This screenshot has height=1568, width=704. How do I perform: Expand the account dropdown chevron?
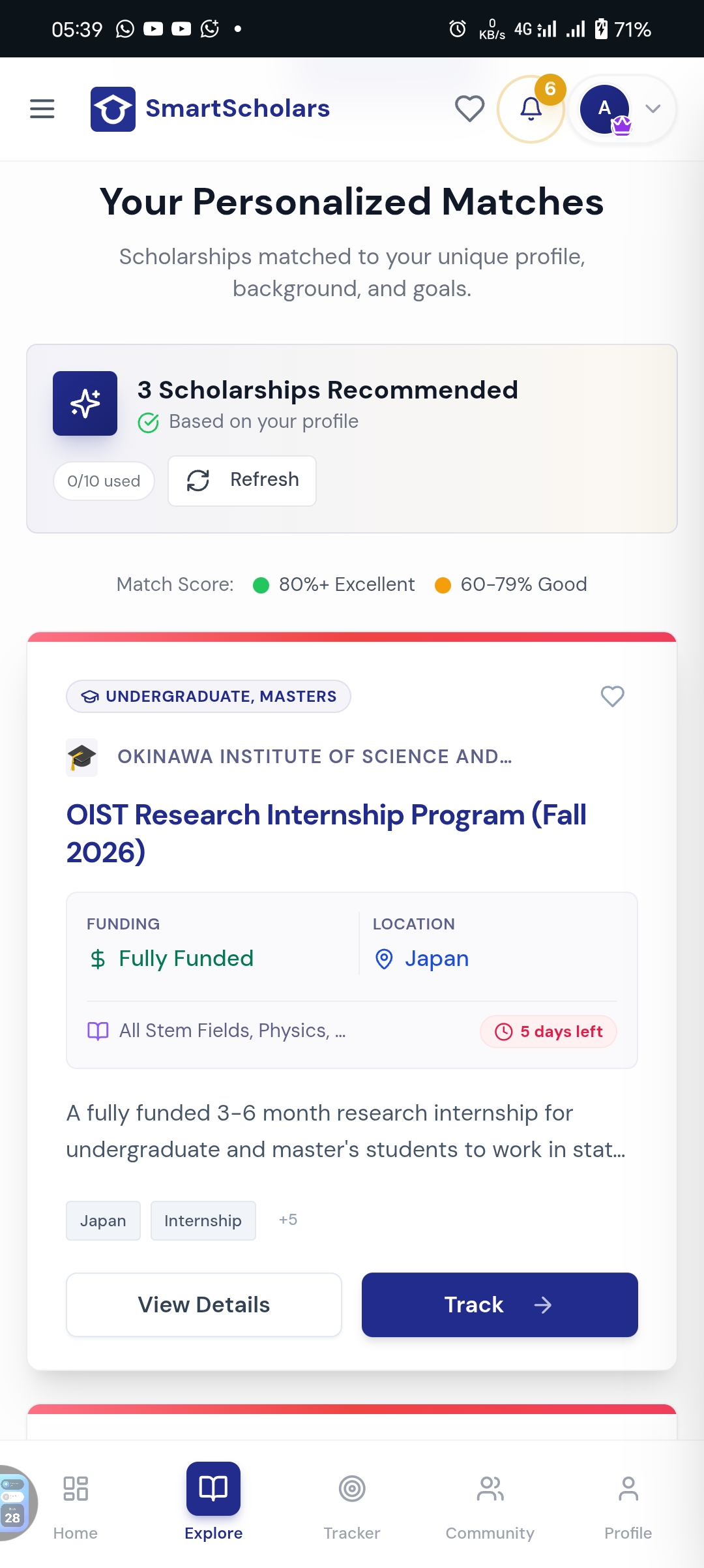653,109
